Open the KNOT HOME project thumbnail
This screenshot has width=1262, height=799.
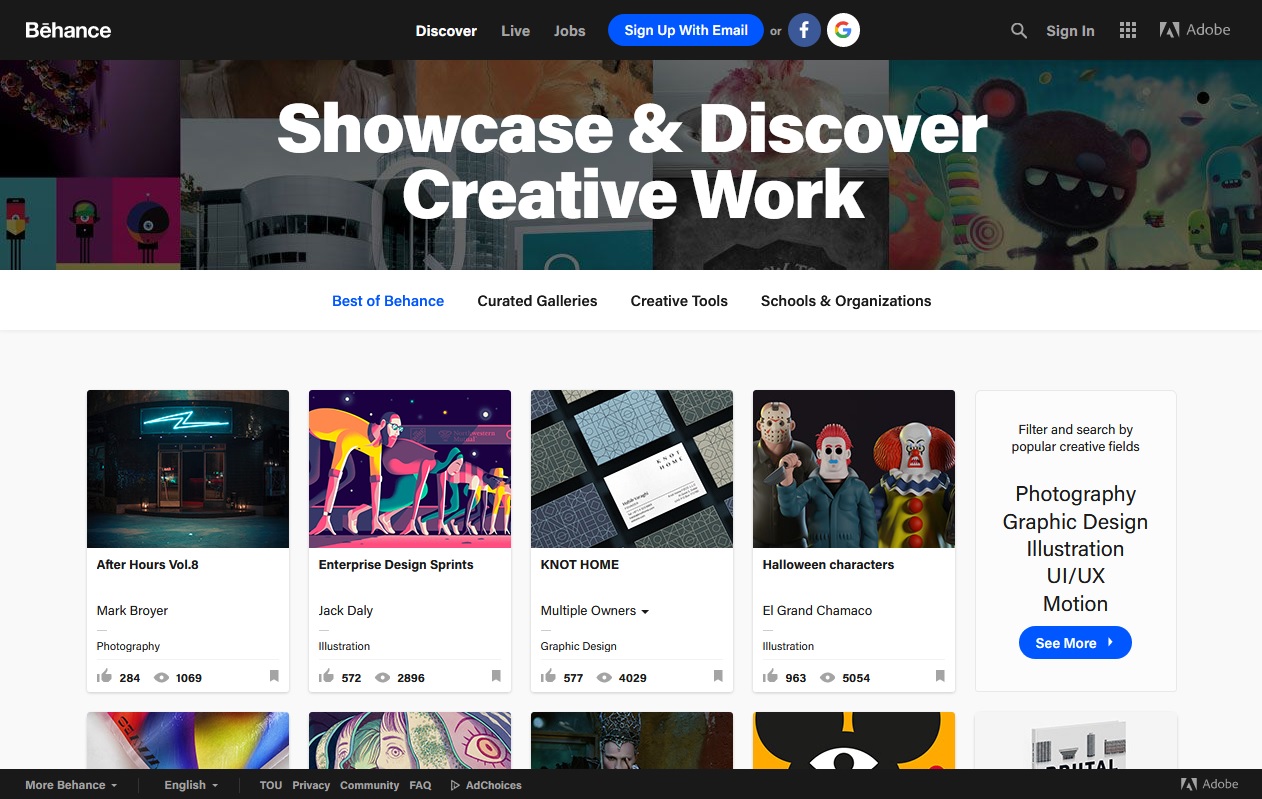tap(632, 469)
